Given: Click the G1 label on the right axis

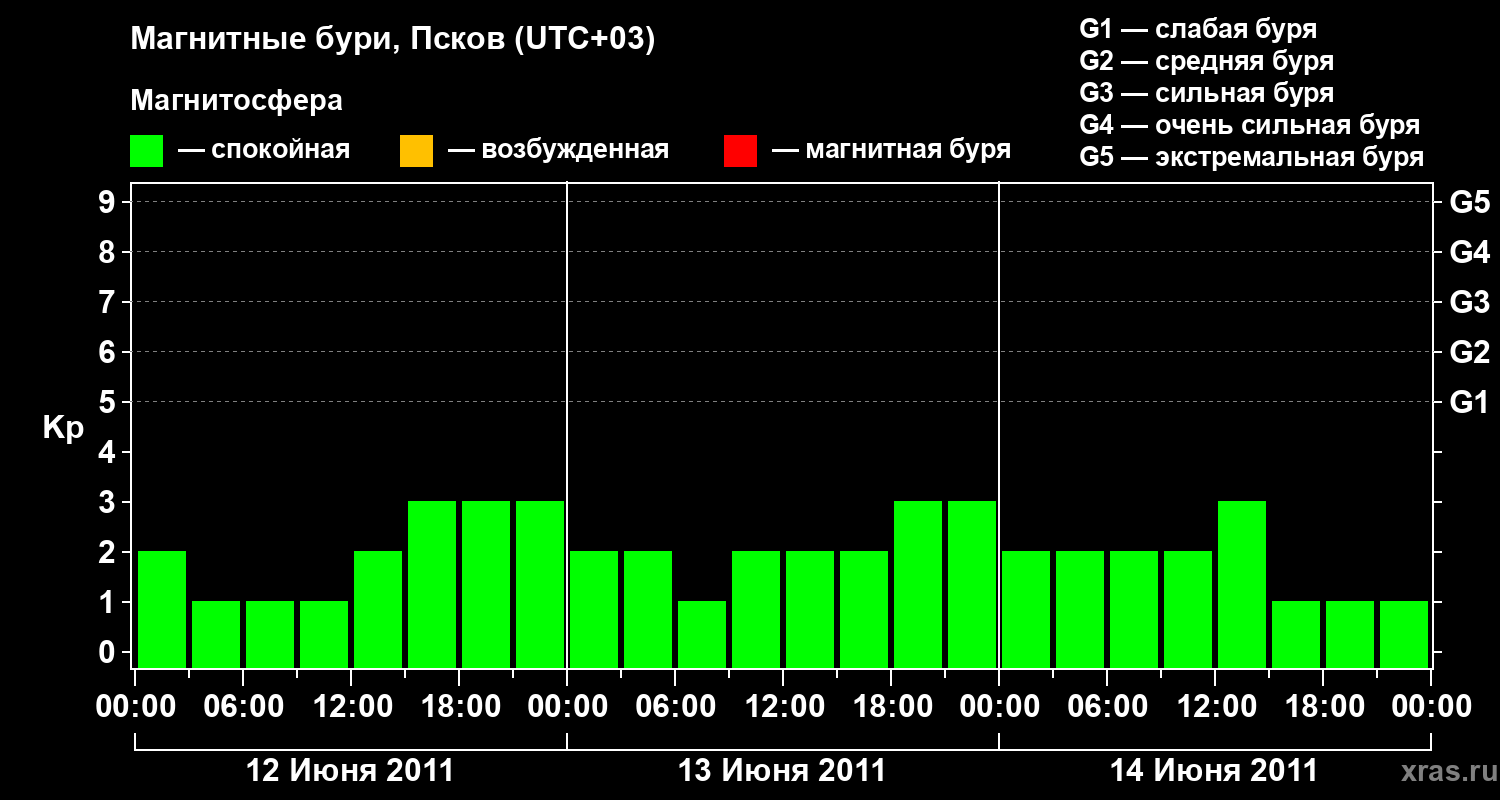Looking at the screenshot, I should [1469, 402].
